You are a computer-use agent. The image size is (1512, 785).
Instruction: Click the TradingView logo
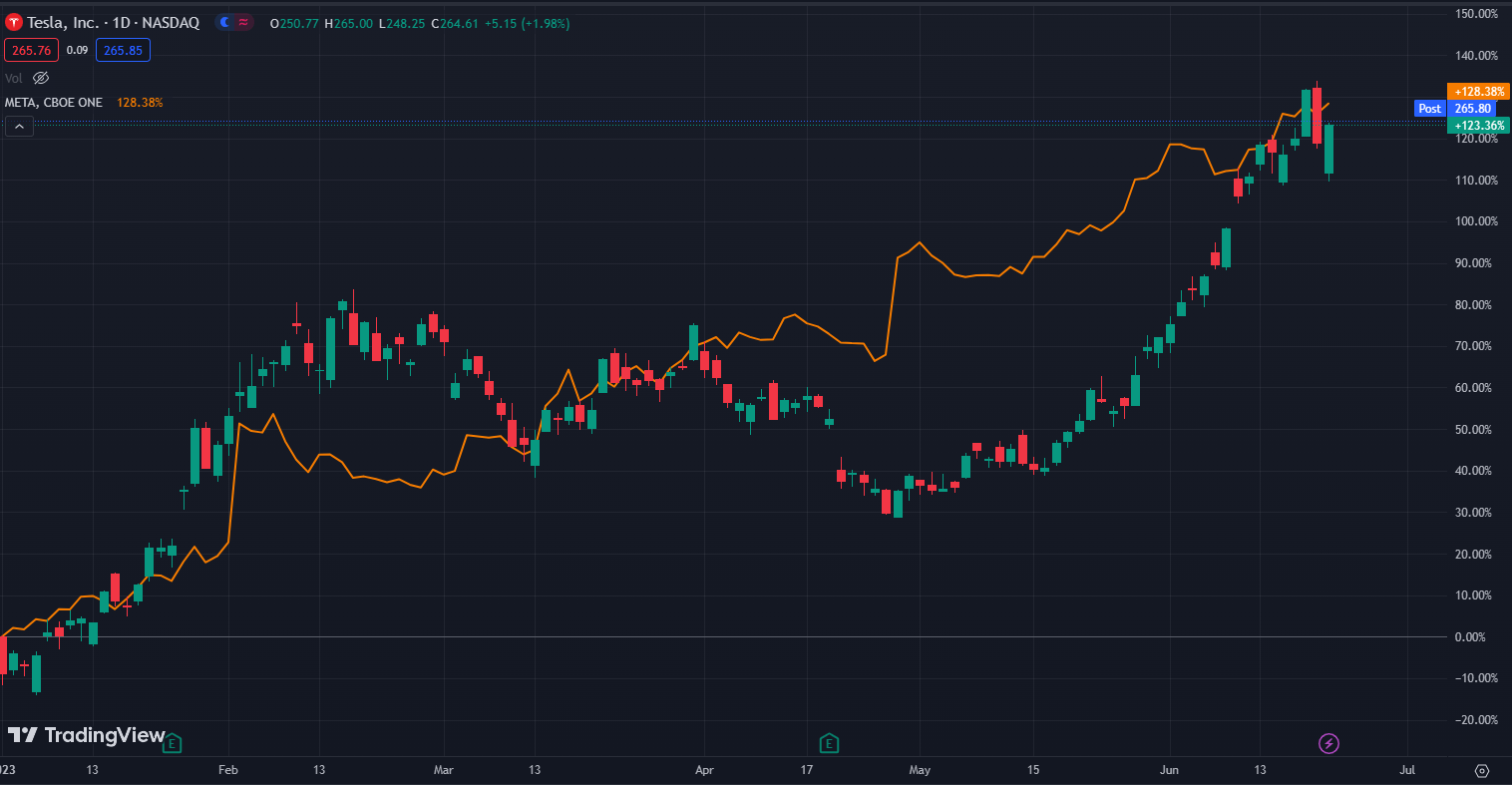(86, 735)
